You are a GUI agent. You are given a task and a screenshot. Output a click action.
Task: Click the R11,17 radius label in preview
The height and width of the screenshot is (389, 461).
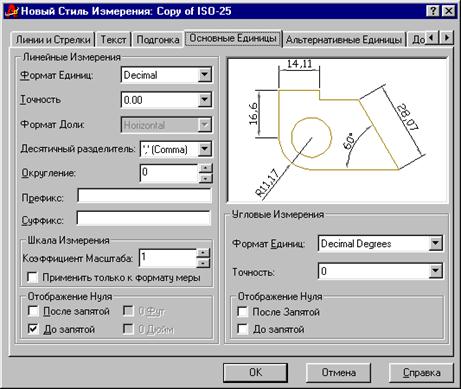coord(267,183)
